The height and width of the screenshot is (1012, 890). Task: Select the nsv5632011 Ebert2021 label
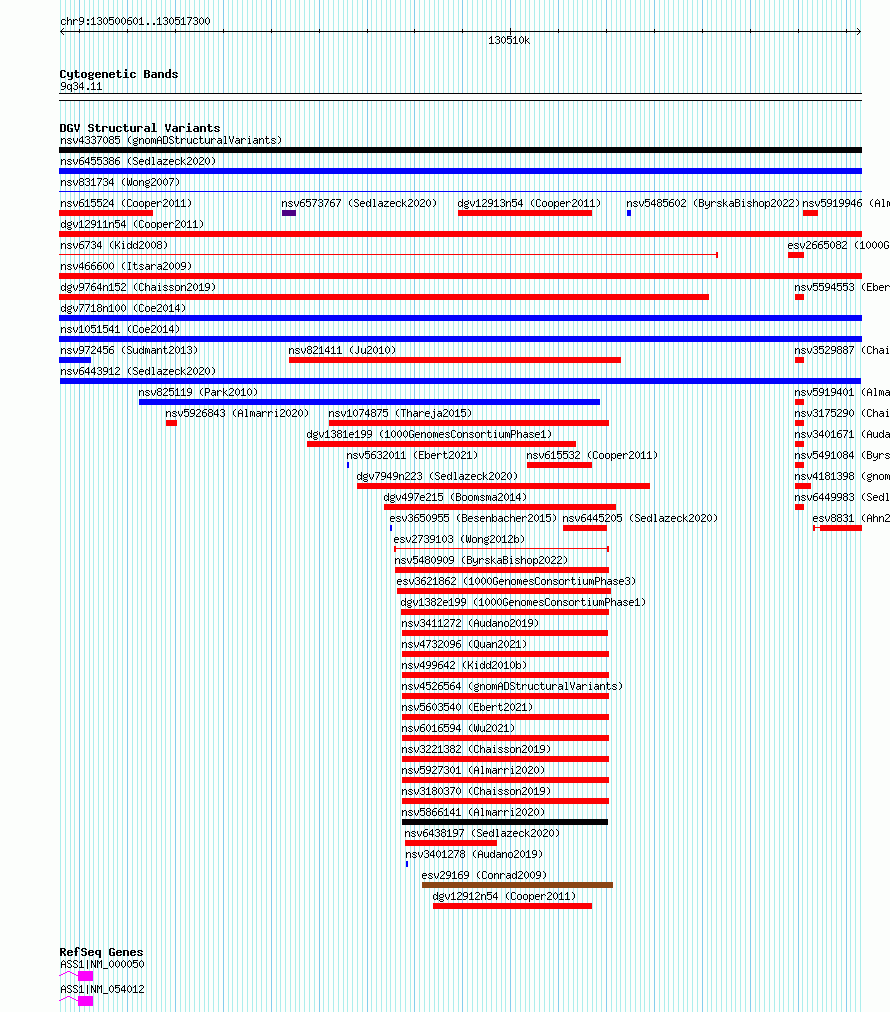pyautogui.click(x=412, y=455)
